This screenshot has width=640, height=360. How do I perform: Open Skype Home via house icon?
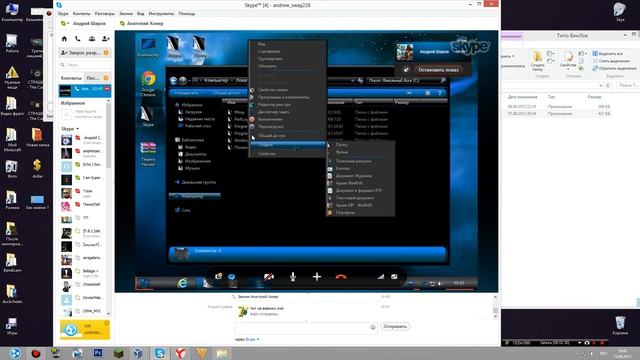tap(64, 39)
